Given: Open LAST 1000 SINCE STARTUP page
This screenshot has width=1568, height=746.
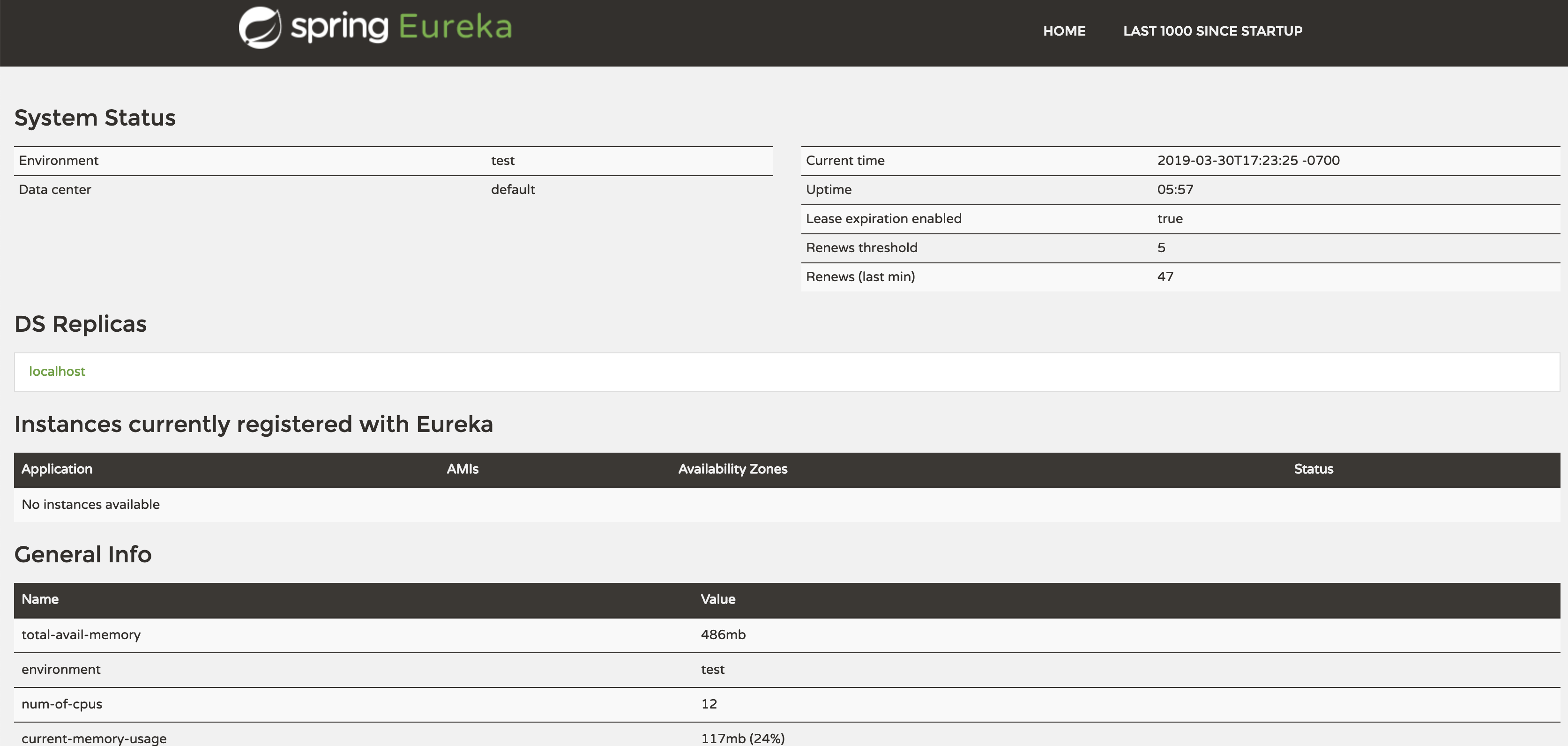Looking at the screenshot, I should (x=1212, y=31).
